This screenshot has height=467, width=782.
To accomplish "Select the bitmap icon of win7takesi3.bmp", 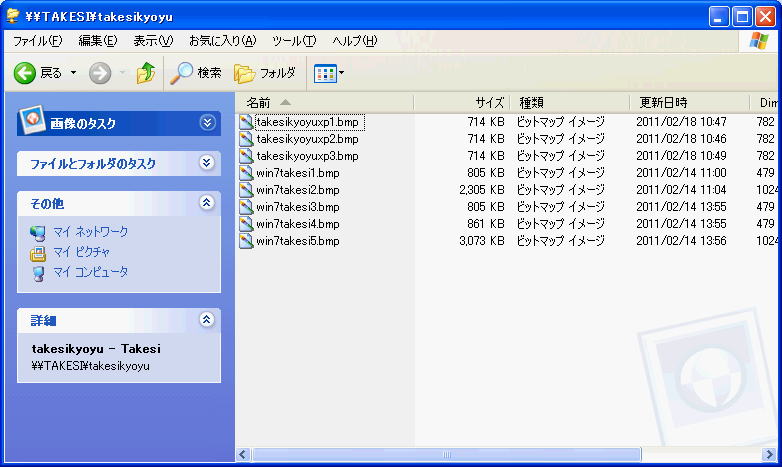I will coord(246,207).
